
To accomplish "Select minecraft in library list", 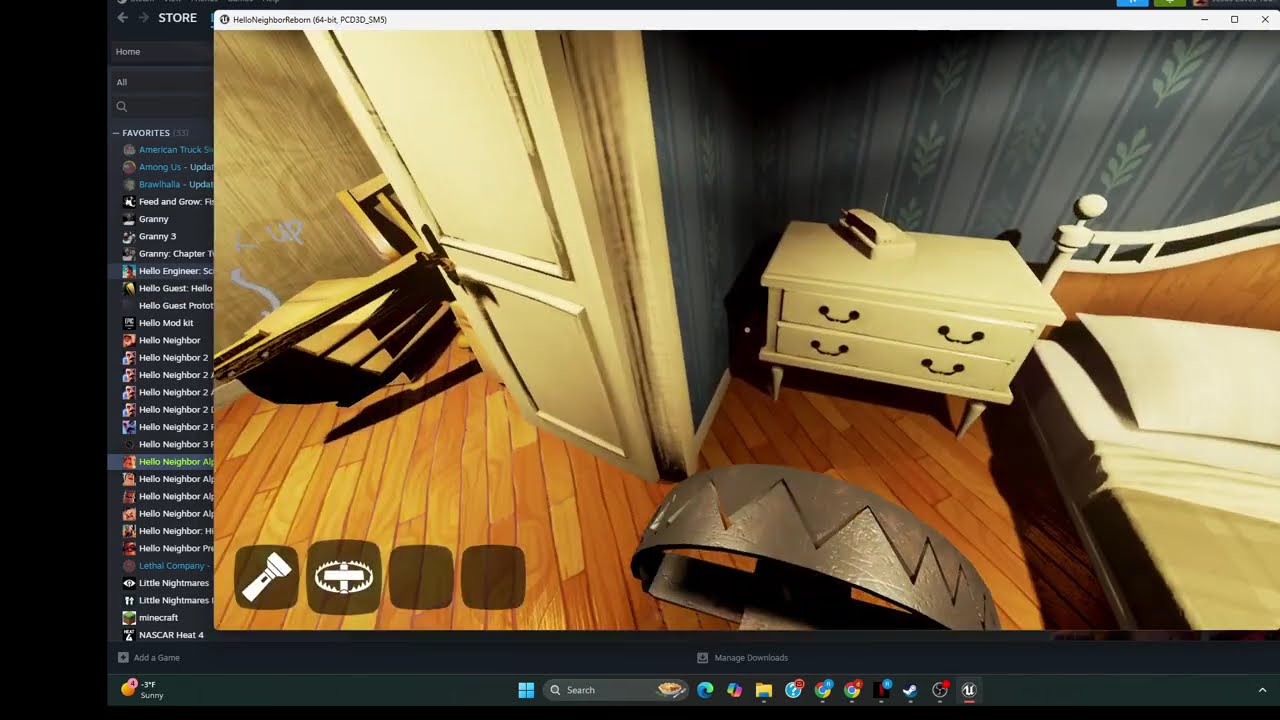I will (x=158, y=618).
